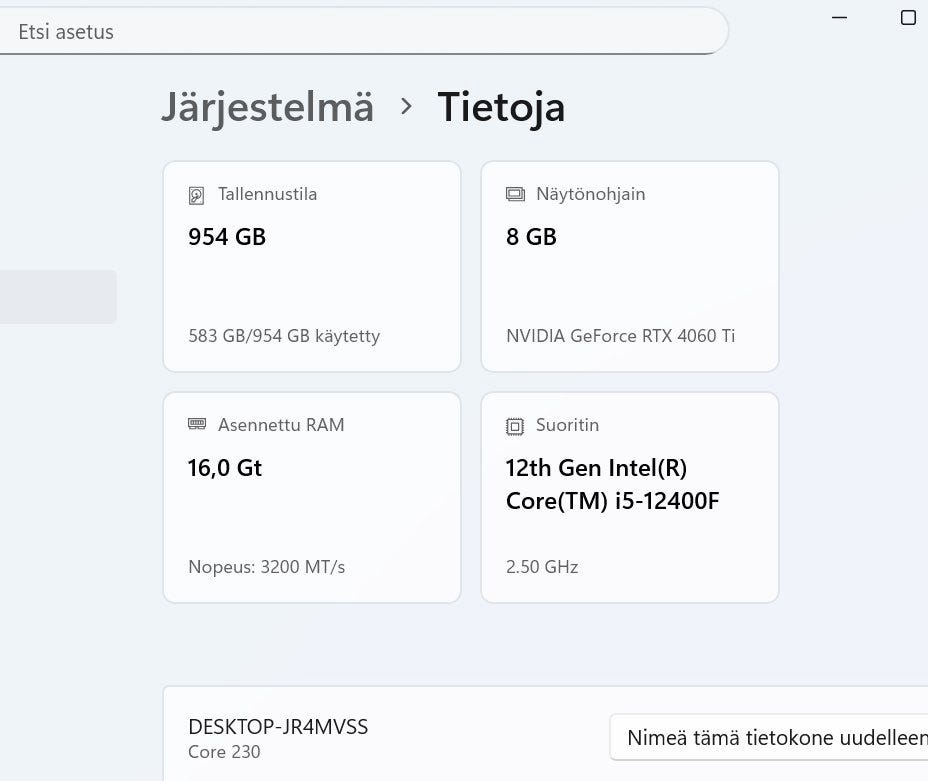Select the highlighted item in left sidebar
The height and width of the screenshot is (781, 928).
pos(57,297)
